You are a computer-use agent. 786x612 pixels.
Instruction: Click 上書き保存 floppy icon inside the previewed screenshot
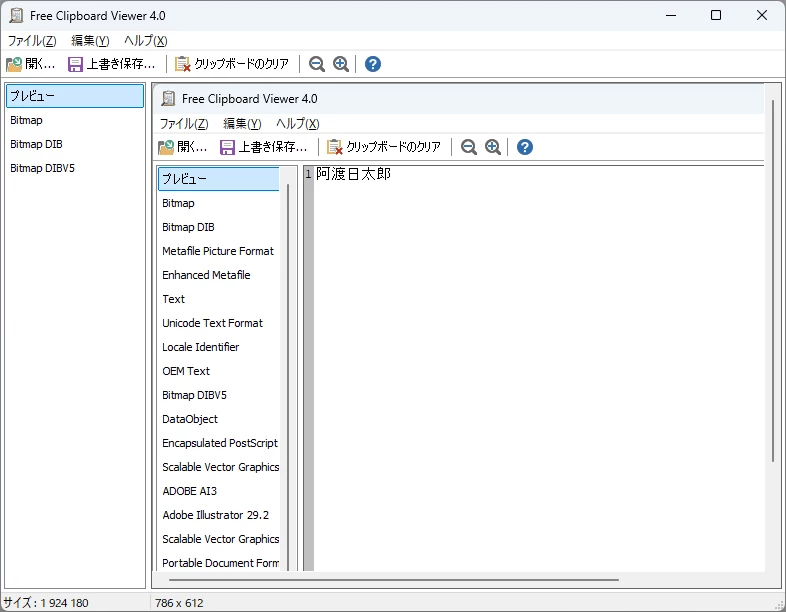(x=227, y=147)
